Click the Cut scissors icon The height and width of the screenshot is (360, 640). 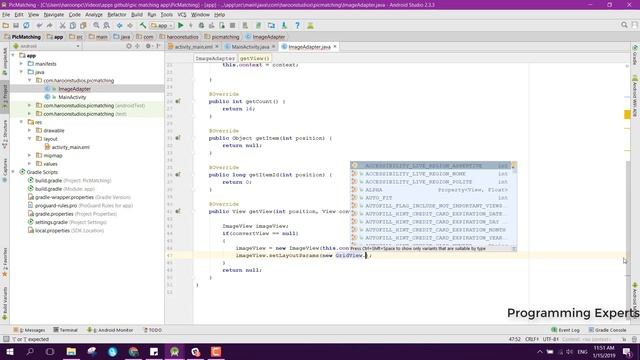(x=62, y=25)
